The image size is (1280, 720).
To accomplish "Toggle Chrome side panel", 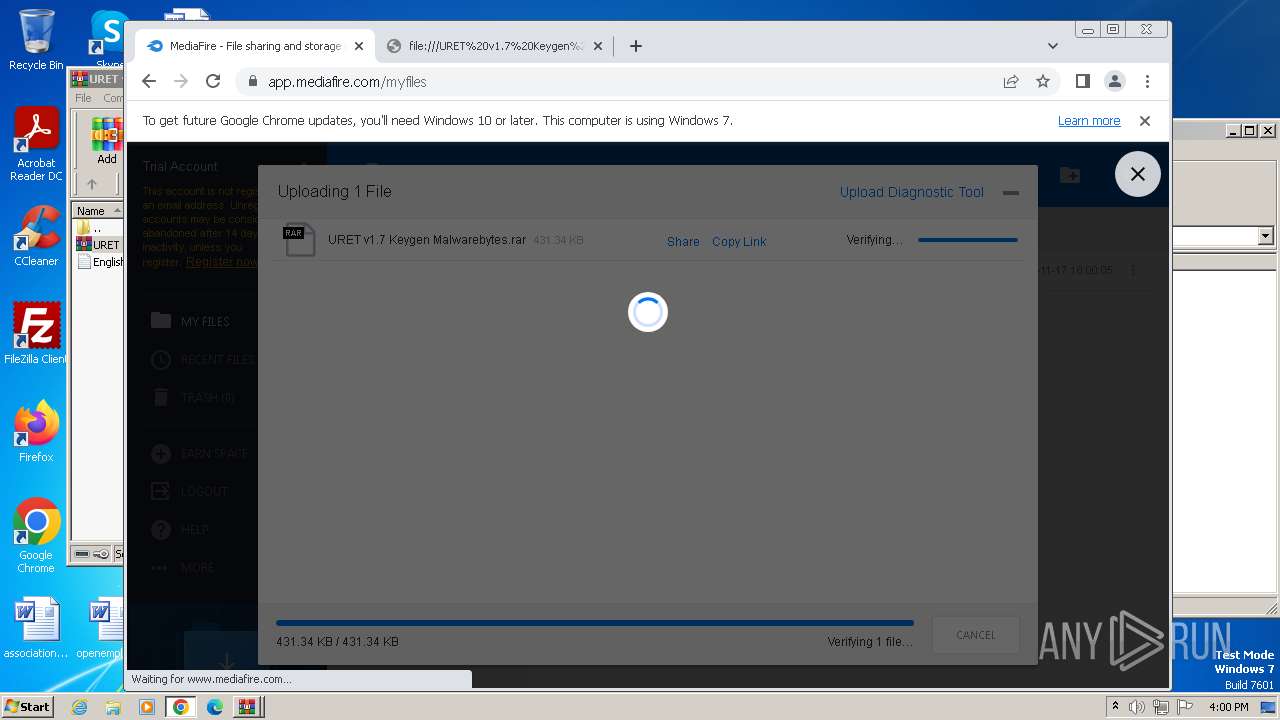I will tap(1082, 81).
